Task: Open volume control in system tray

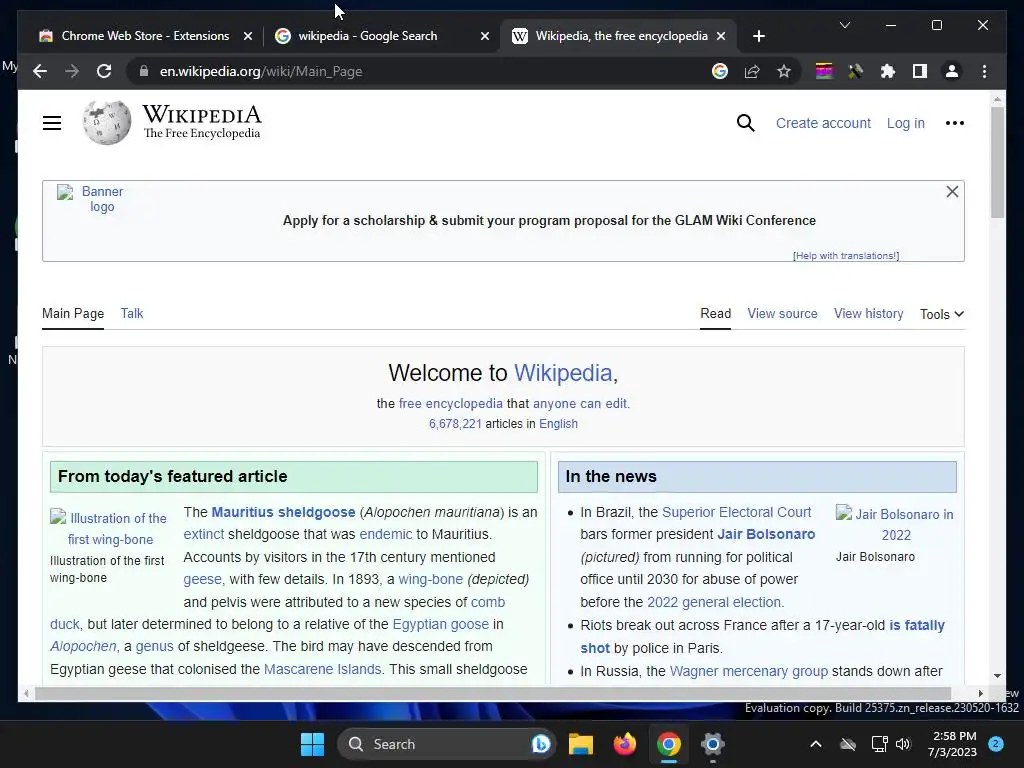Action: click(x=903, y=744)
